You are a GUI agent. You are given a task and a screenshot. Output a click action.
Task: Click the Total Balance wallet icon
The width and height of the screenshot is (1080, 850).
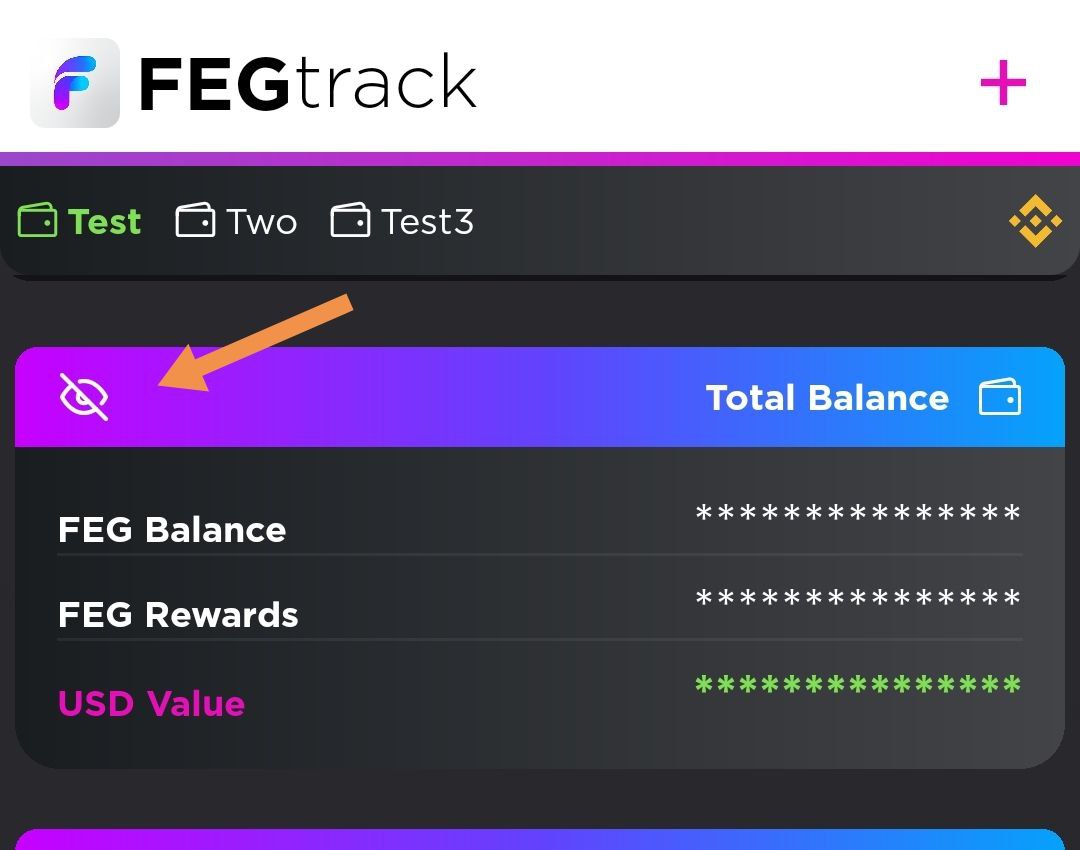click(x=999, y=397)
